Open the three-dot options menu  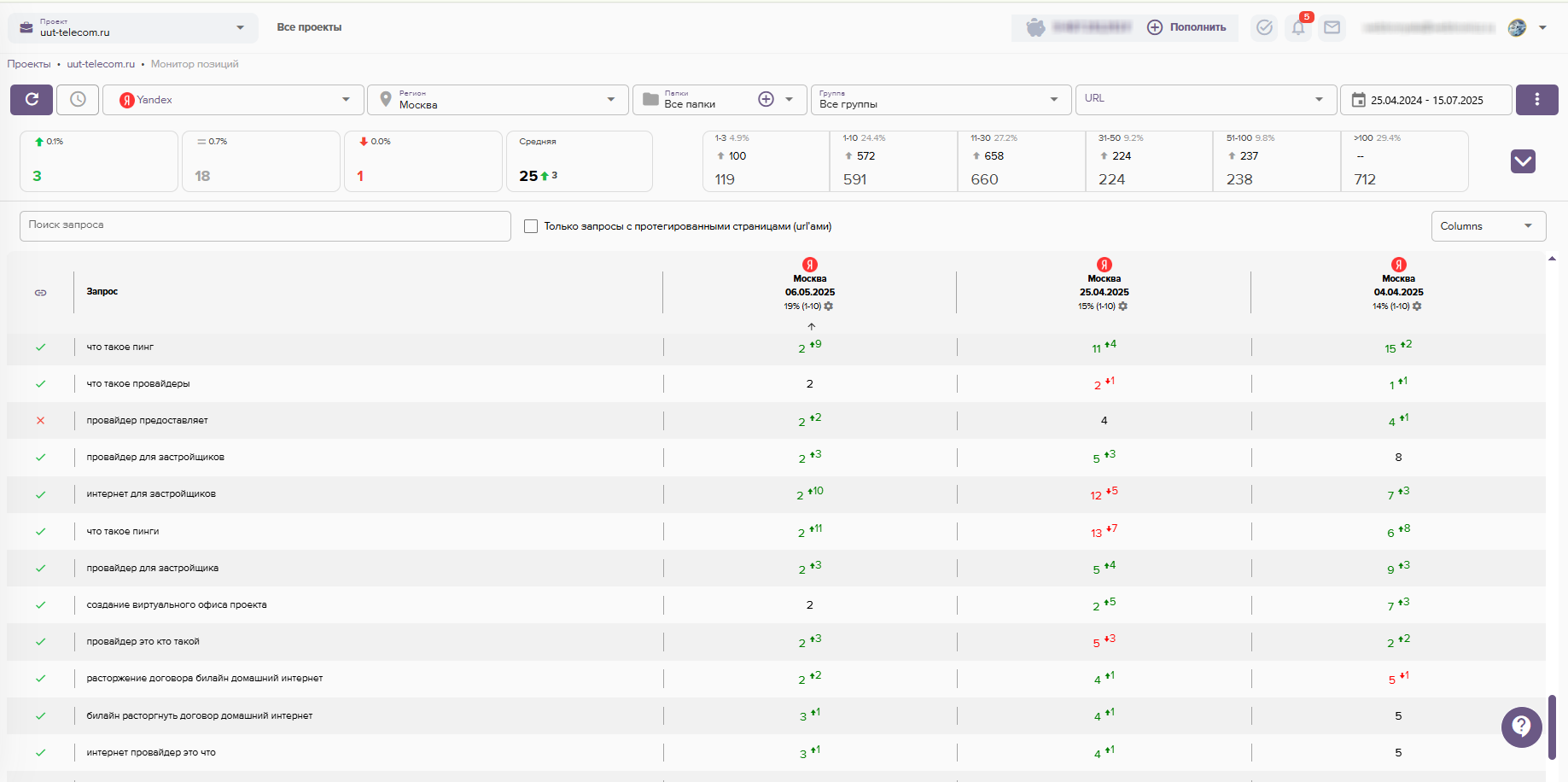click(1536, 100)
